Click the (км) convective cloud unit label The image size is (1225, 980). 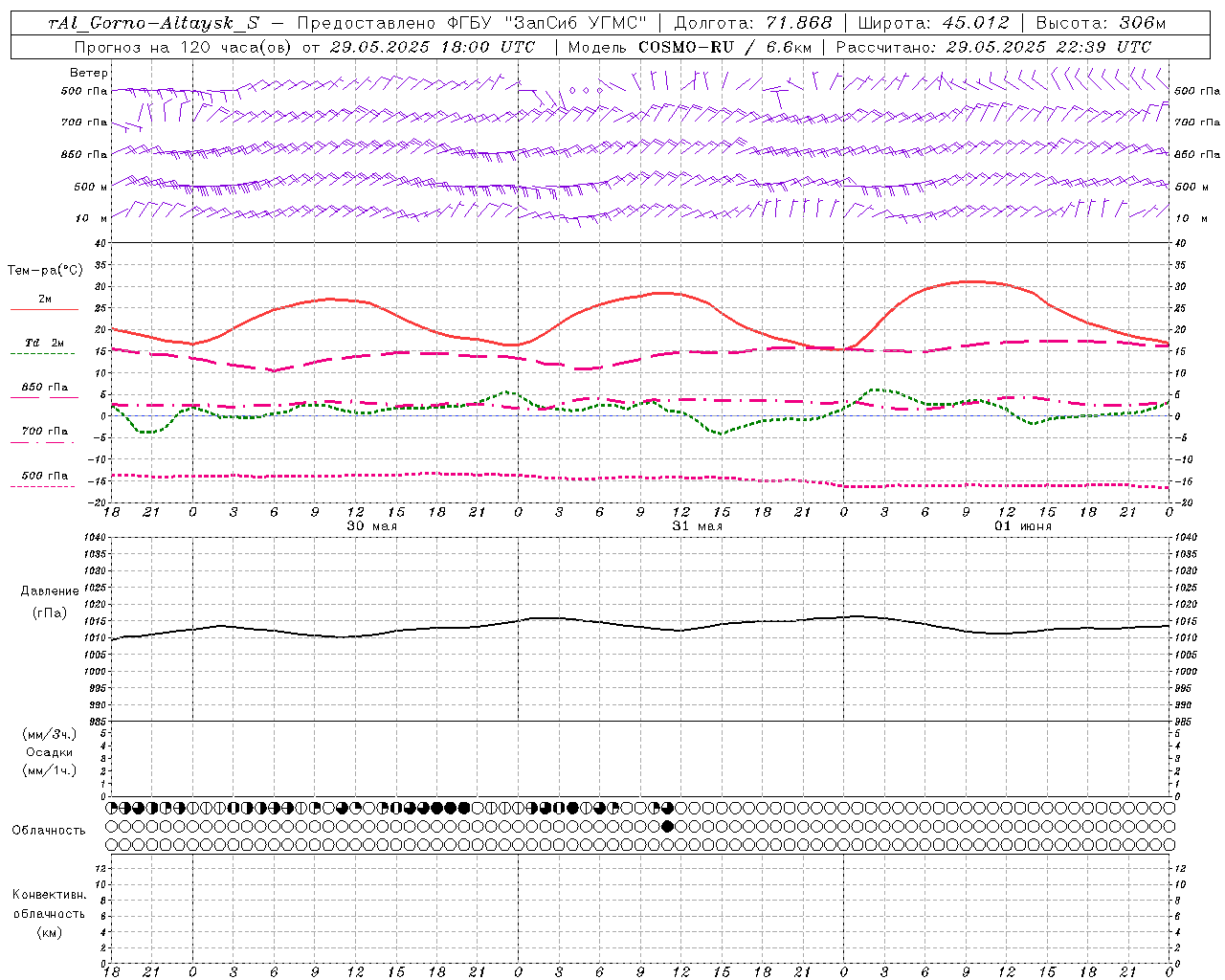(x=49, y=932)
